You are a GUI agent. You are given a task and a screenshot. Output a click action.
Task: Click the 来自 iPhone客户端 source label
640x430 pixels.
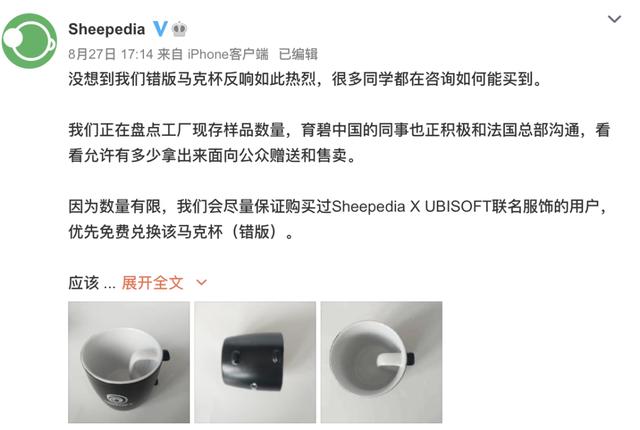[213, 54]
